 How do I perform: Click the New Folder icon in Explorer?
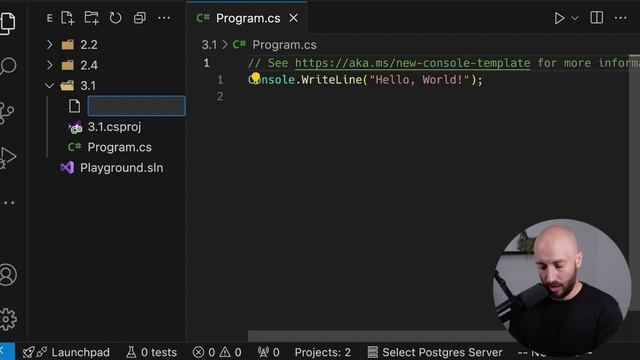click(x=91, y=18)
